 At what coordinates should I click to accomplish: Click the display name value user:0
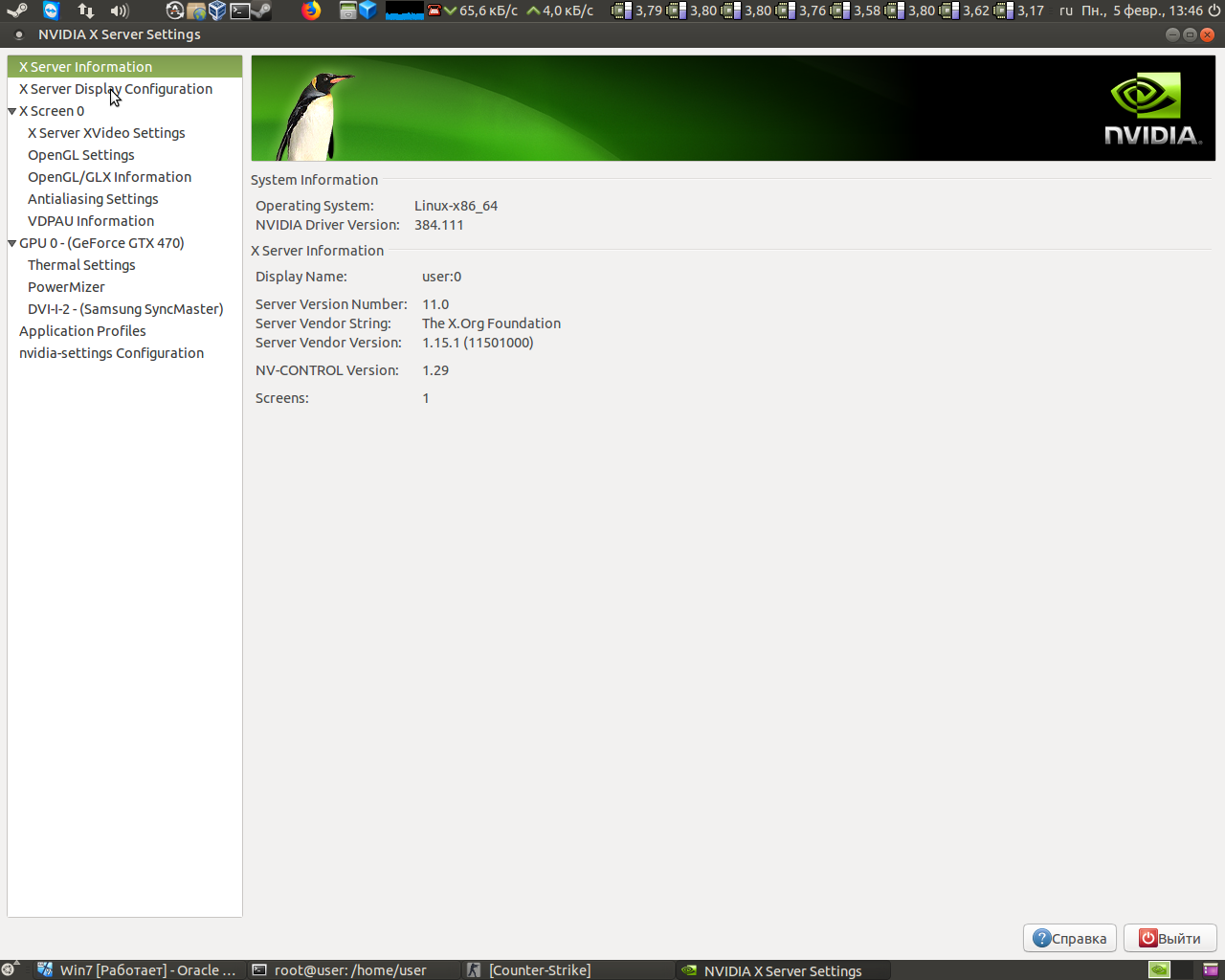pyautogui.click(x=442, y=277)
